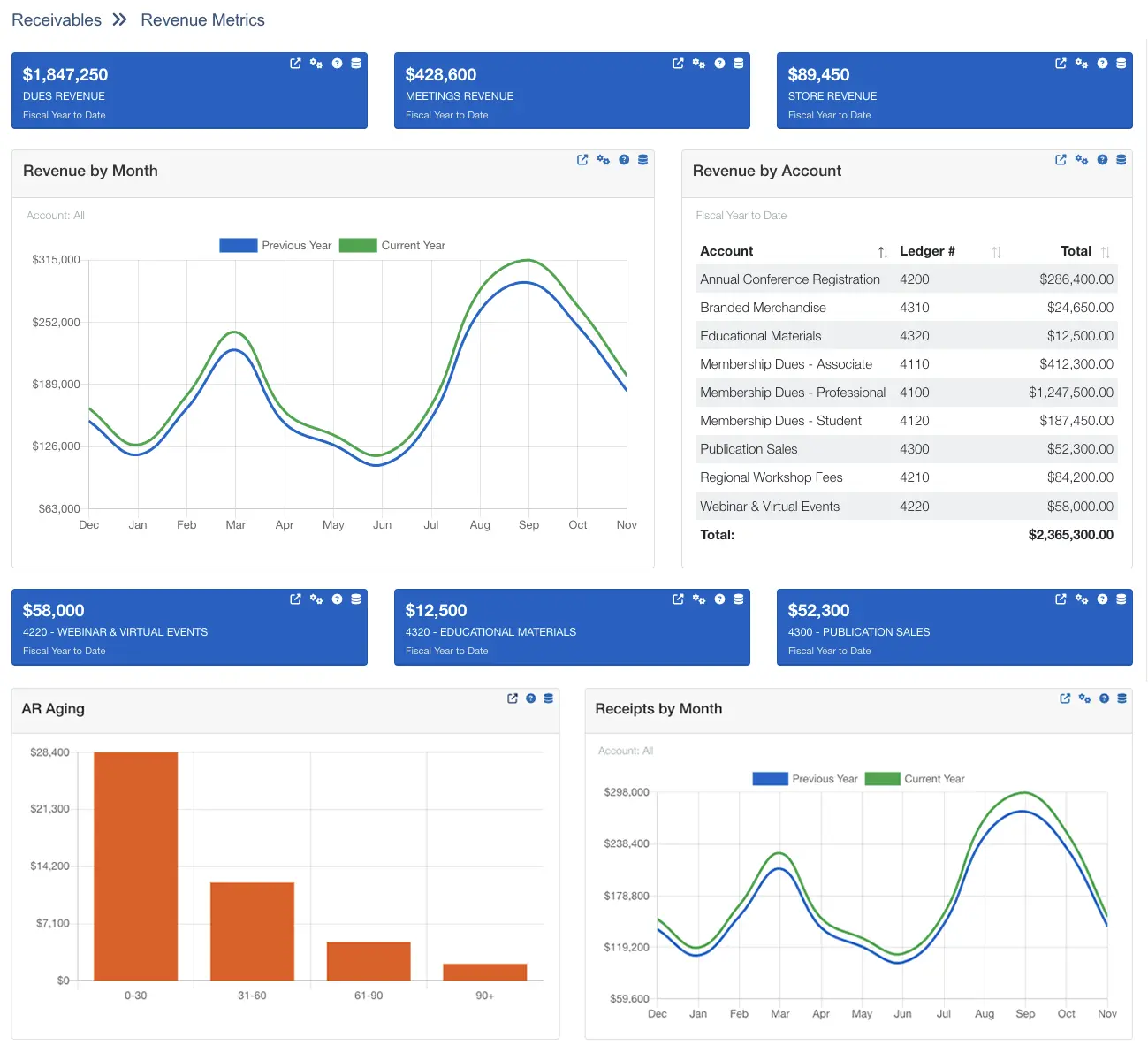Show help for the AR Aging chart

(x=530, y=698)
